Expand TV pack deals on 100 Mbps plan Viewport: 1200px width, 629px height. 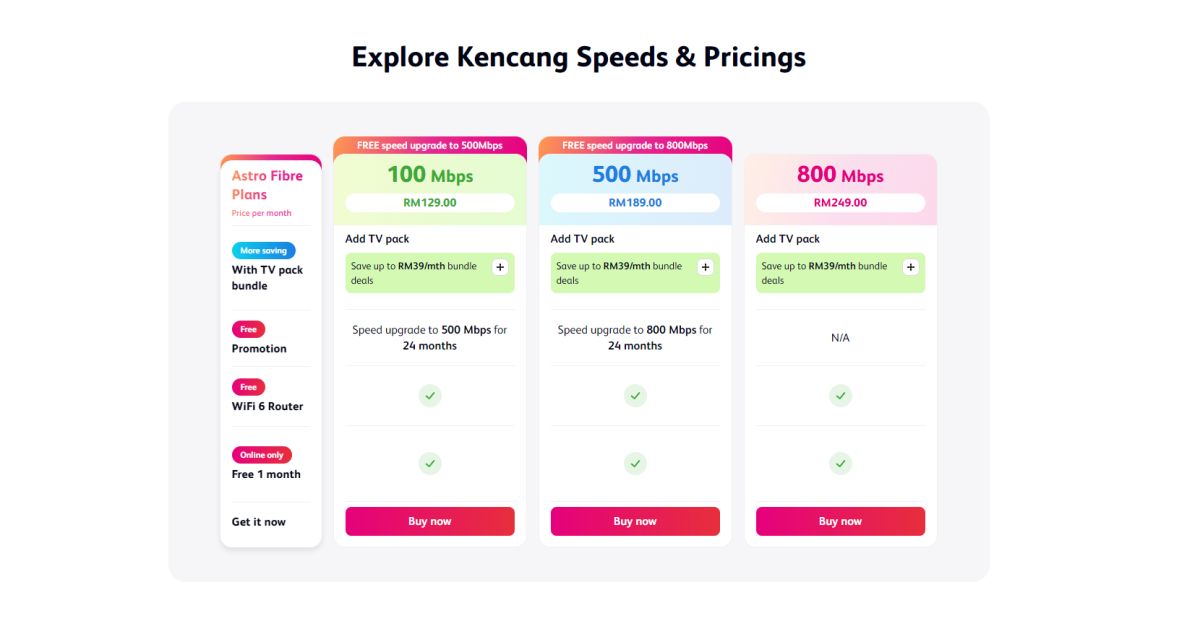click(500, 267)
